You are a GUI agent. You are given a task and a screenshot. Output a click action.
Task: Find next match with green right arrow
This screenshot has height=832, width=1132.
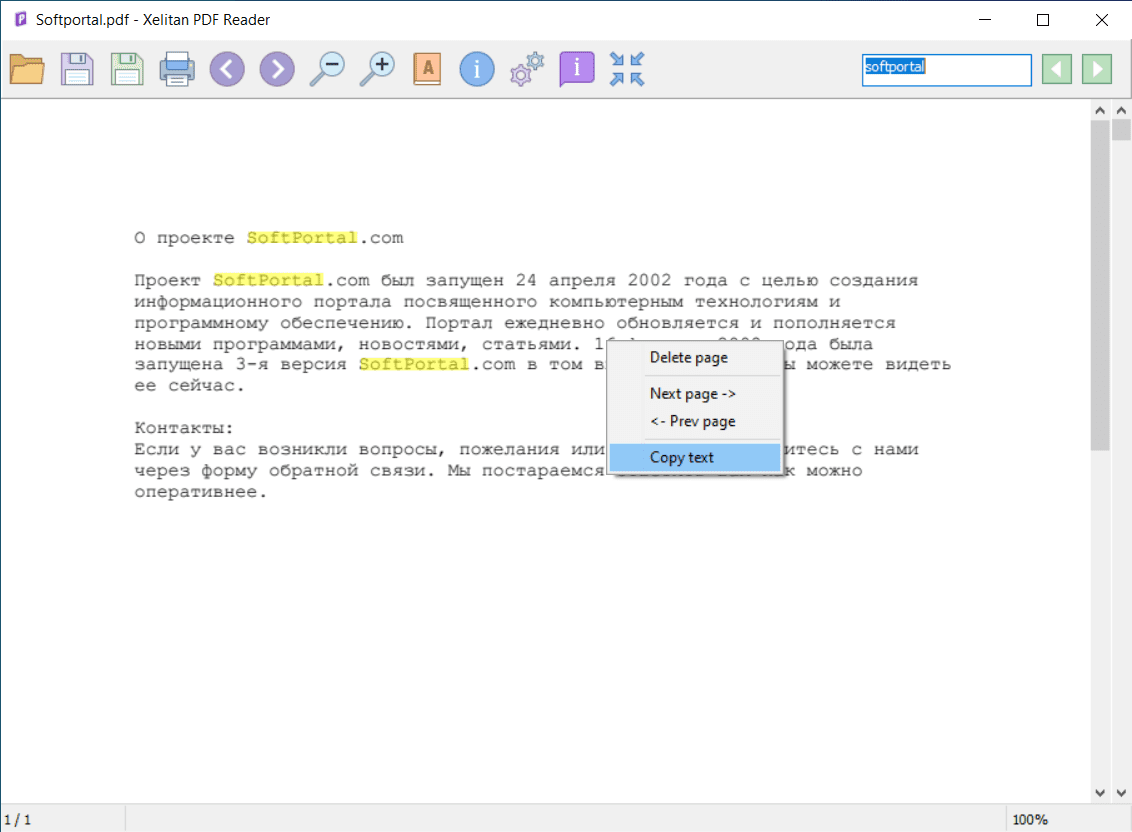(x=1097, y=69)
